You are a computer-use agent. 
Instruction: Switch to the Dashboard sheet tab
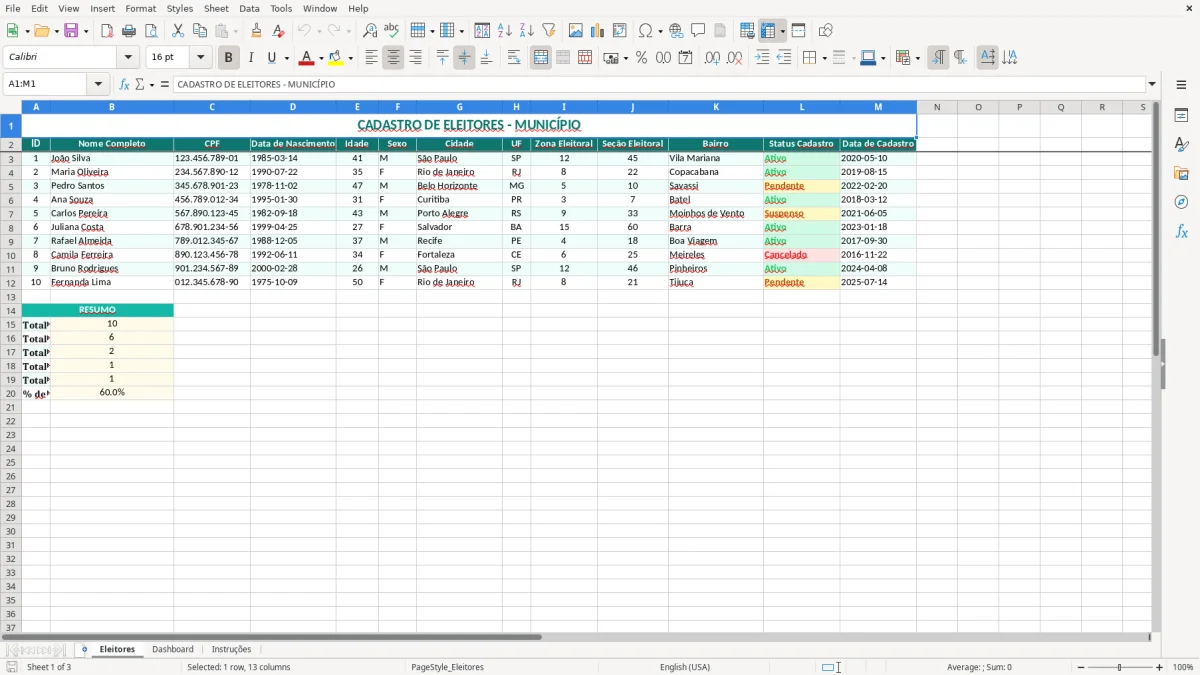point(173,649)
